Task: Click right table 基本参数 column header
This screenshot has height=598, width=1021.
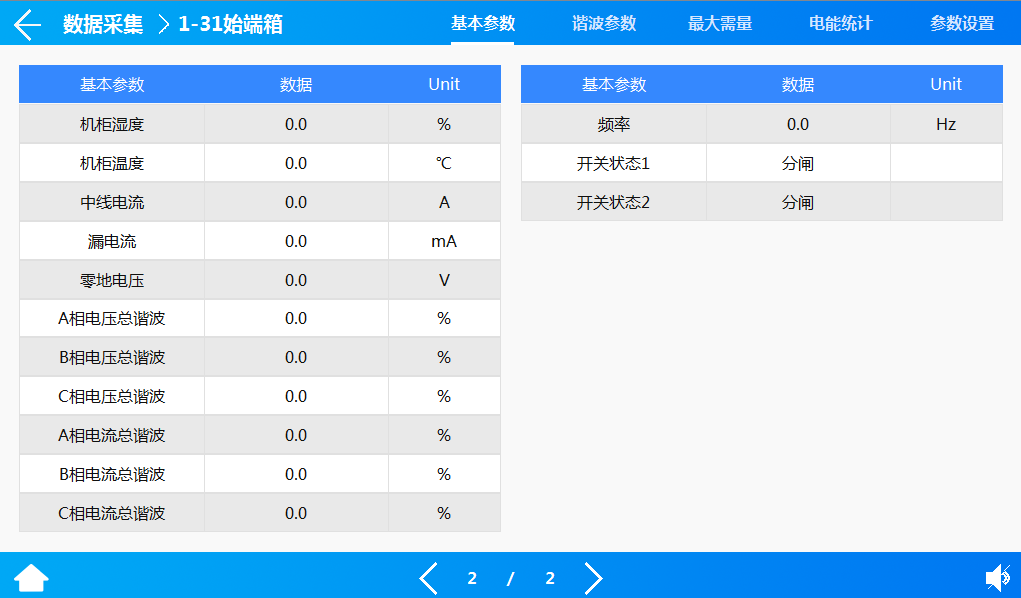Action: [x=613, y=85]
